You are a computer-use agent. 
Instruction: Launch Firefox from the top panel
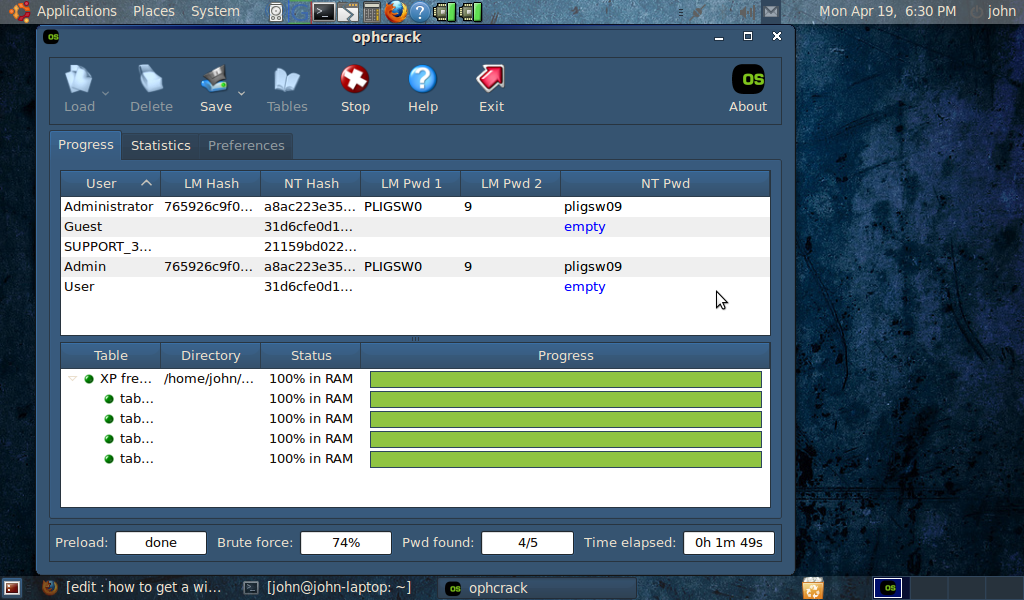pyautogui.click(x=395, y=12)
